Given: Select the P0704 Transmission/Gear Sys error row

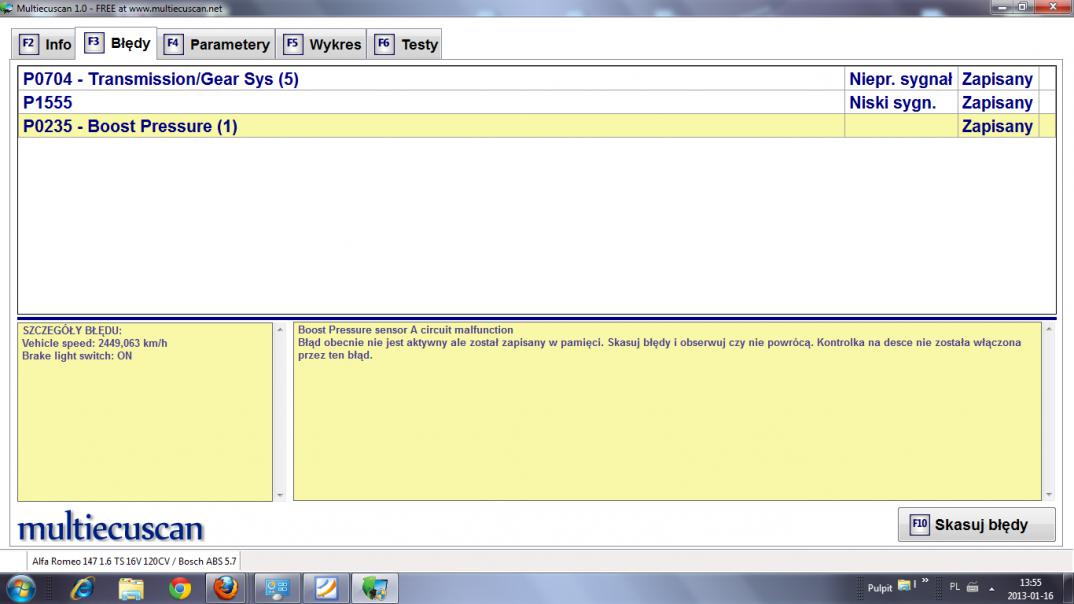Looking at the screenshot, I should tap(536, 79).
